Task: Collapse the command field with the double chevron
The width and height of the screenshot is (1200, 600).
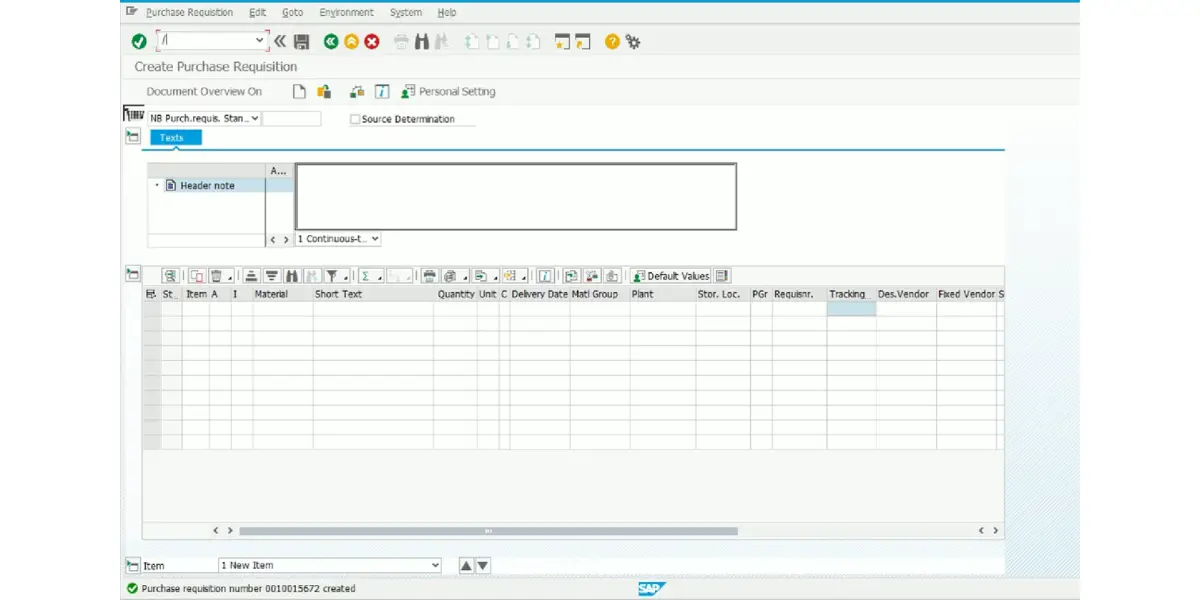Action: tap(280, 41)
